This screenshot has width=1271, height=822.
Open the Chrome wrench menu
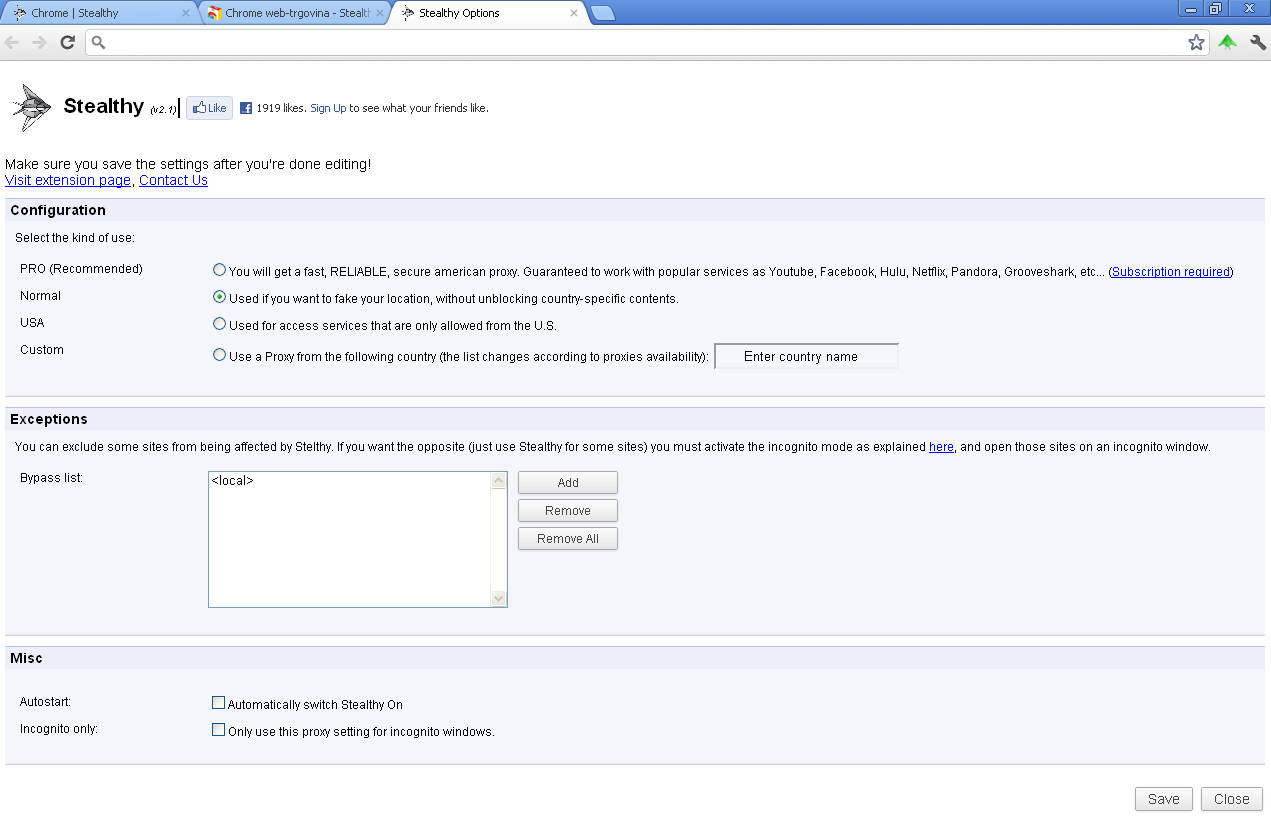click(x=1258, y=42)
